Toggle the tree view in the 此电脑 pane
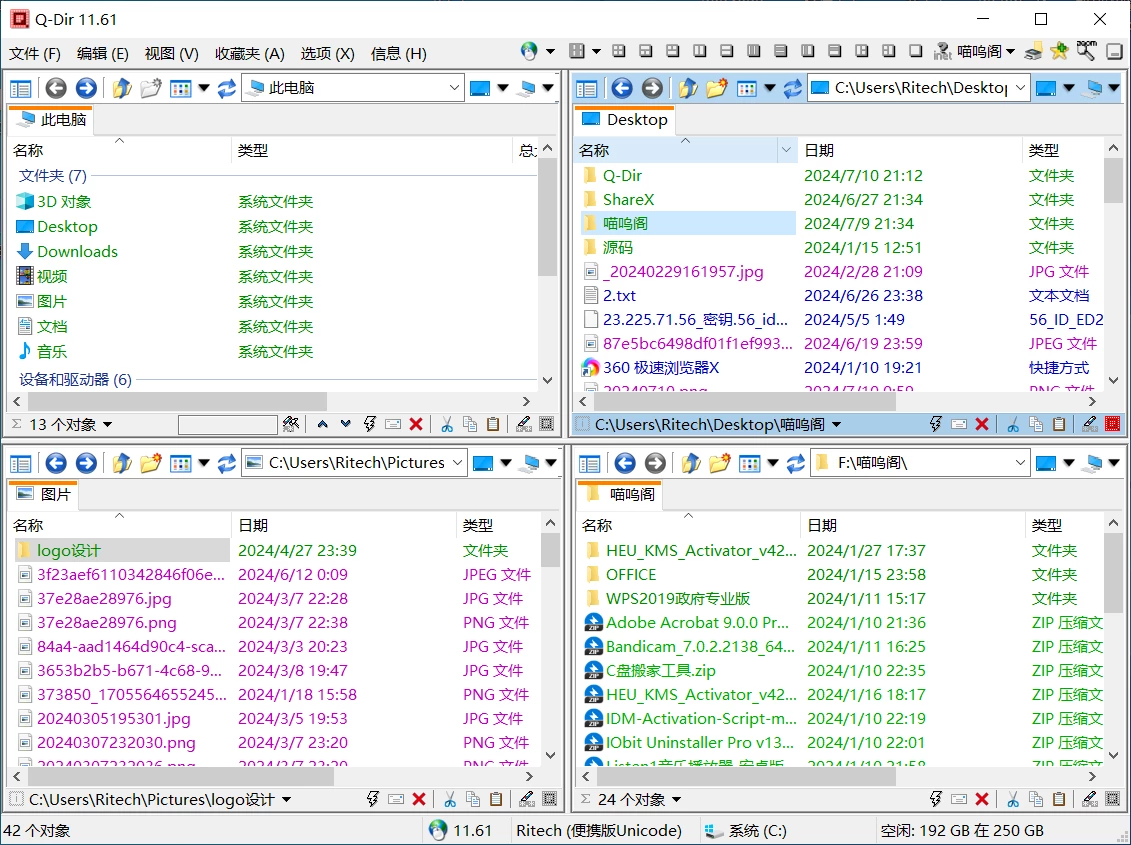Screen dimensions: 1131x845 click(x=21, y=88)
